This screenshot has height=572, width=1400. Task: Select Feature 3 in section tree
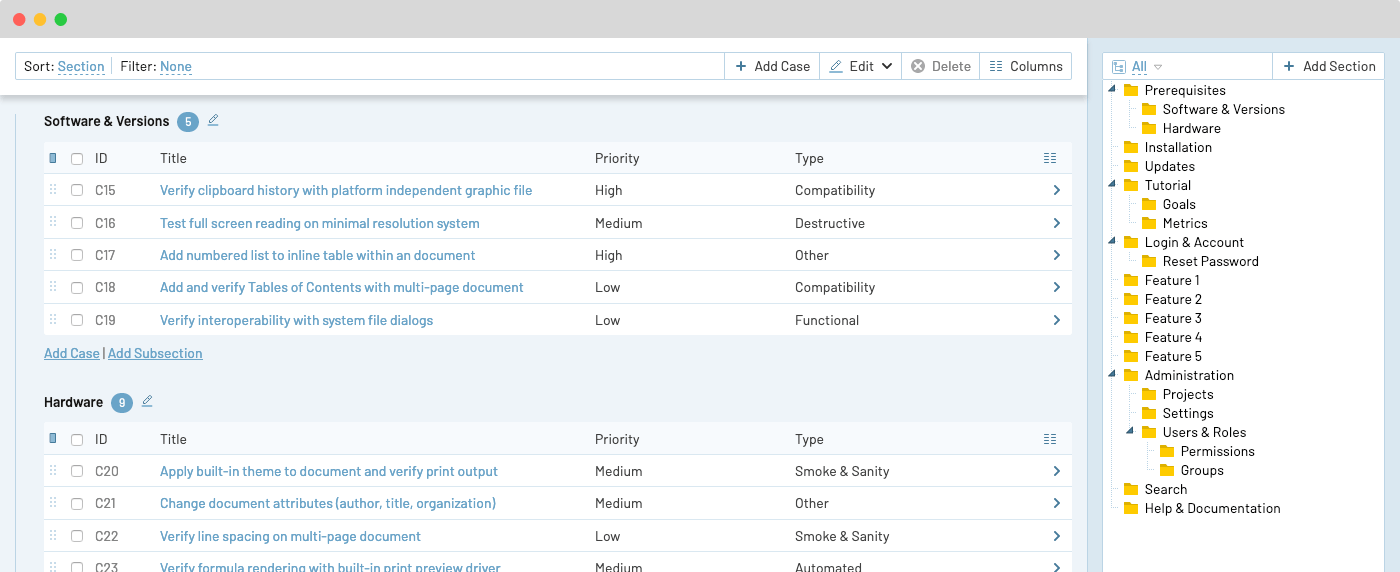tap(1173, 318)
